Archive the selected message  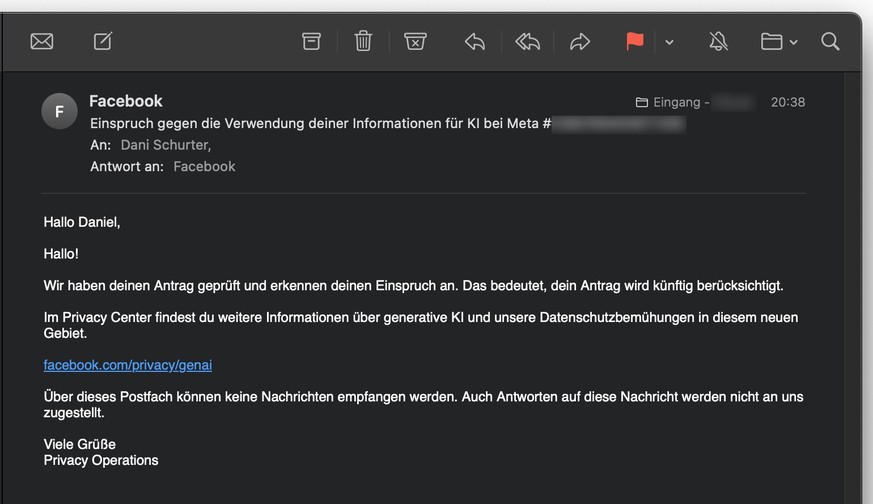(x=311, y=41)
